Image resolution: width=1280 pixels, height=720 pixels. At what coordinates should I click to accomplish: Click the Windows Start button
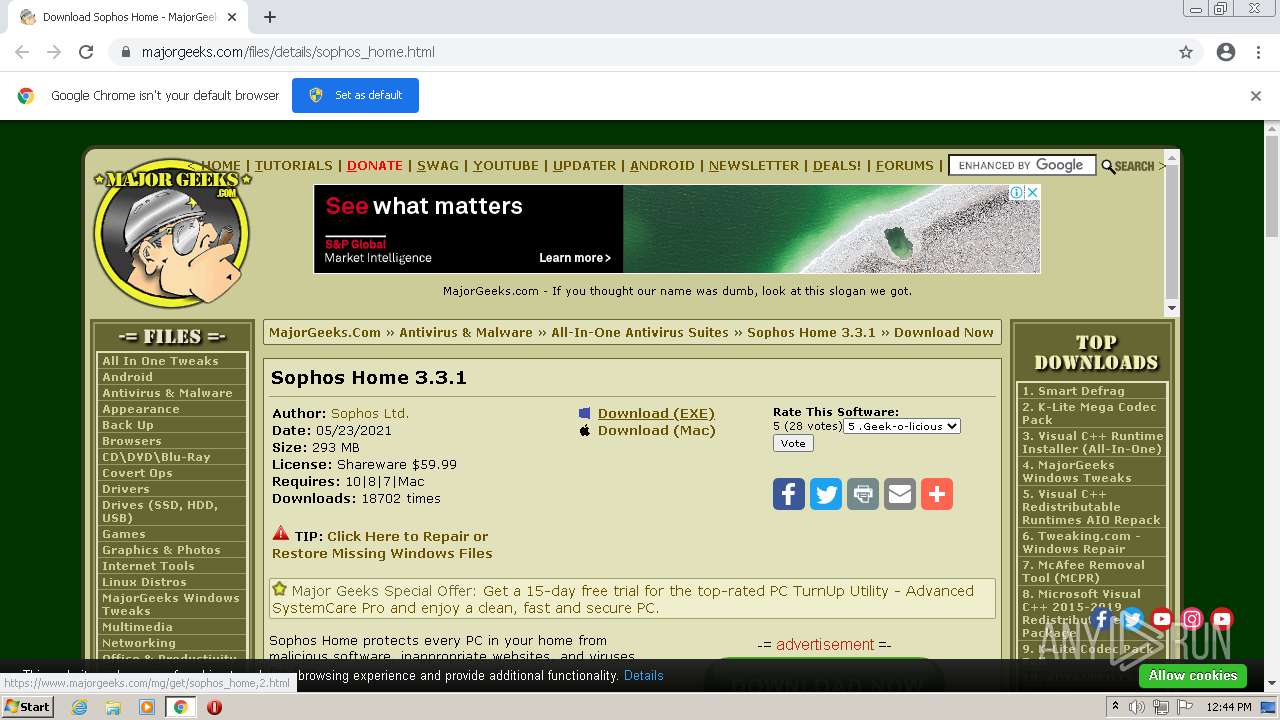tap(28, 707)
